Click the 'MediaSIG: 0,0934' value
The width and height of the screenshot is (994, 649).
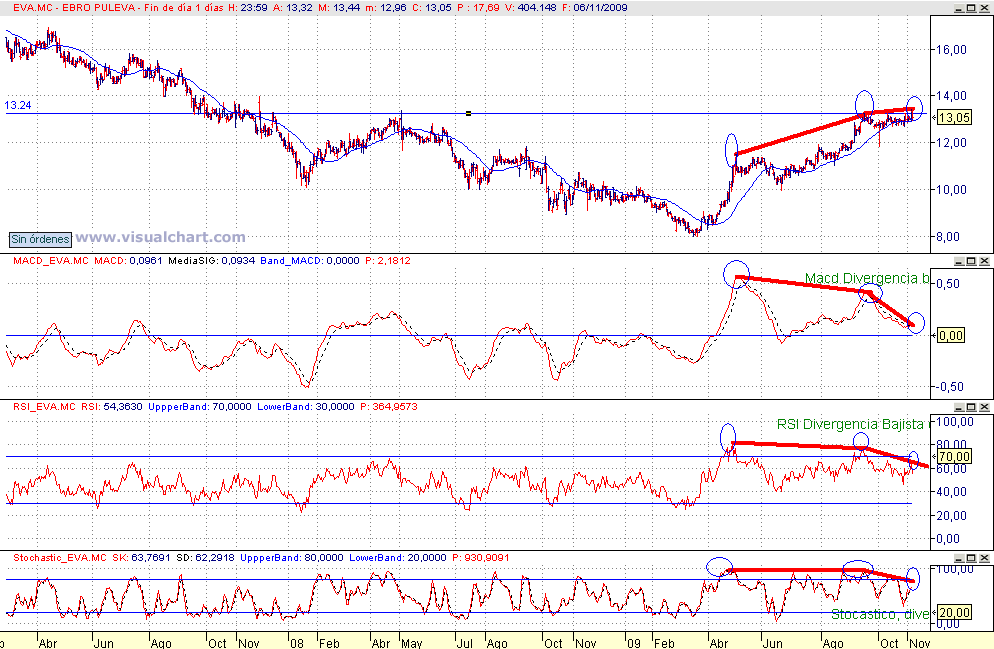(x=211, y=260)
